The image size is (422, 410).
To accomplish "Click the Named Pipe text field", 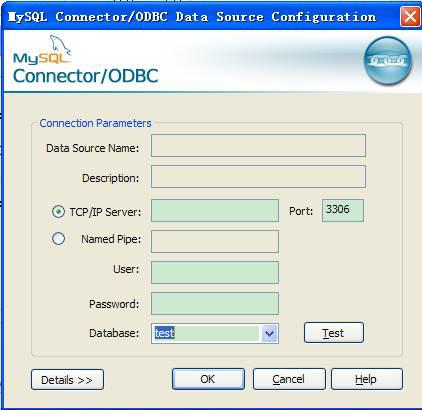I will [215, 241].
